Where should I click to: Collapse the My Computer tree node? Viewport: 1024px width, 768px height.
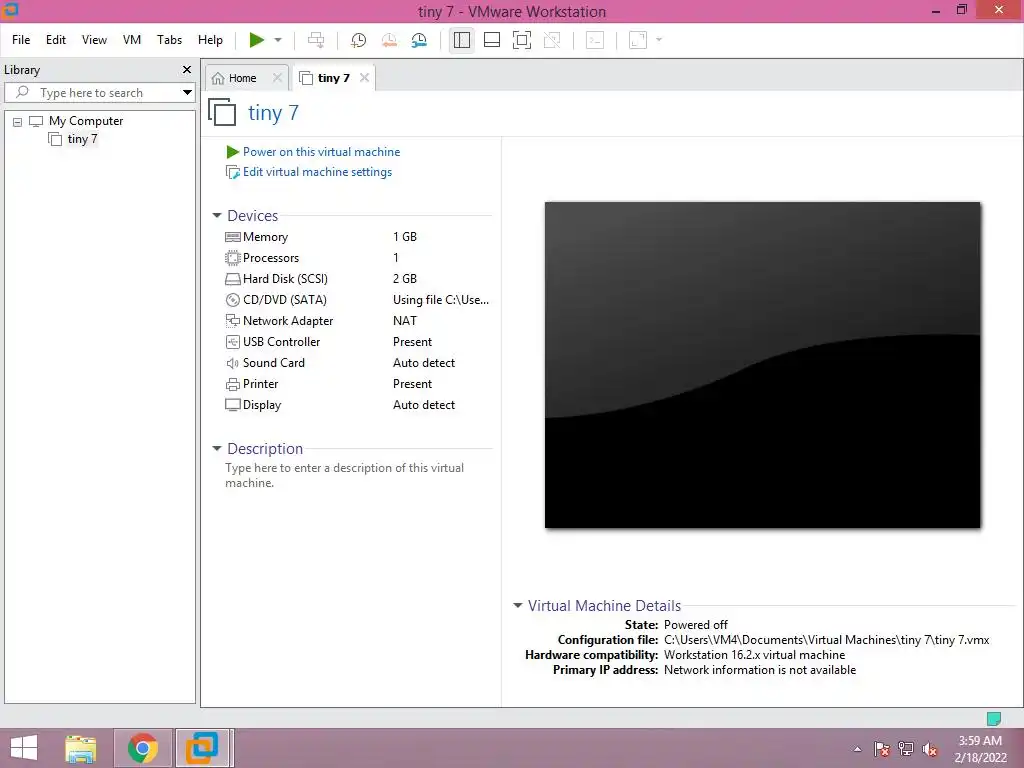click(18, 121)
